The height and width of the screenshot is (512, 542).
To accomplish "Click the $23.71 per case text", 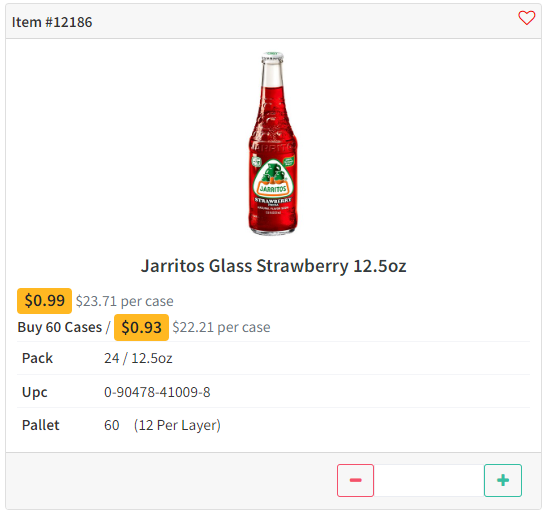I will click(x=124, y=301).
